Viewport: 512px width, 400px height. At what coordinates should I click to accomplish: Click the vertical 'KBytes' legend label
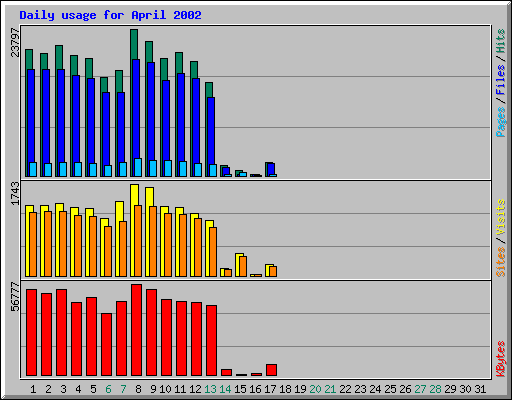pos(500,359)
